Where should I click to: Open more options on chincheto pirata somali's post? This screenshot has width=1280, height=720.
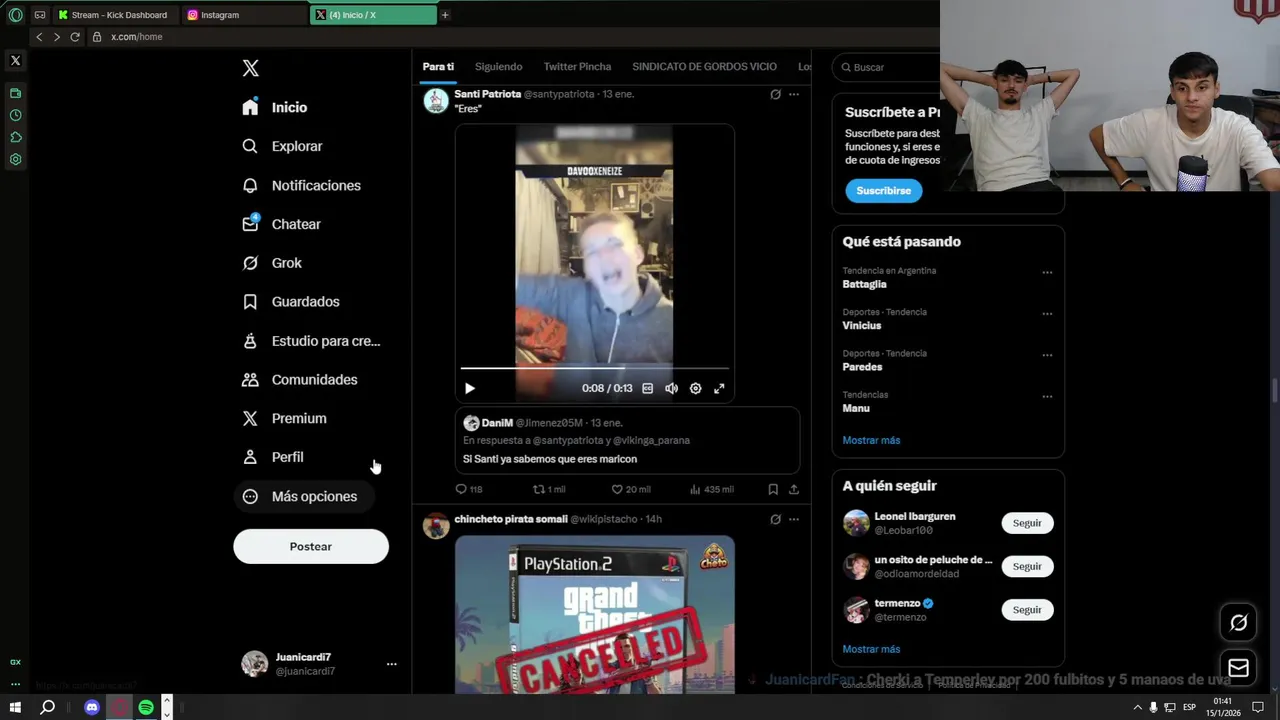point(794,519)
